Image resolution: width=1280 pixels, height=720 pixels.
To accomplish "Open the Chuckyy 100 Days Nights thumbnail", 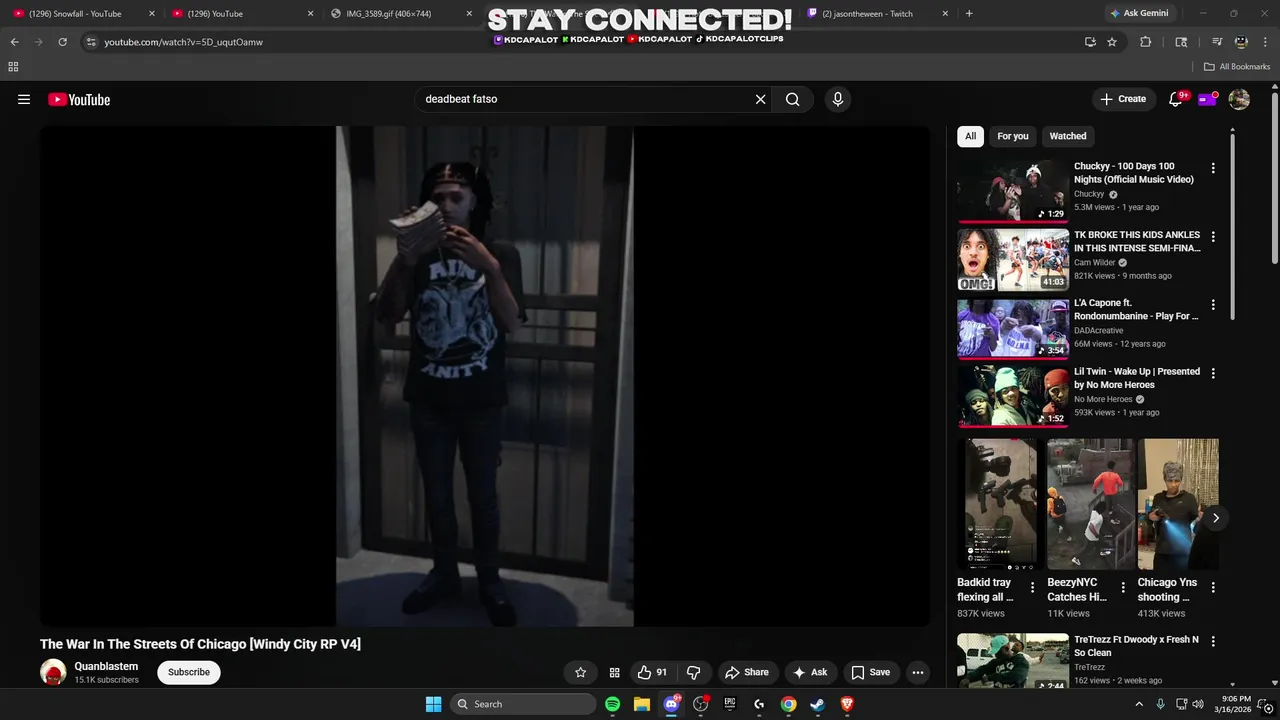I will 1013,190.
